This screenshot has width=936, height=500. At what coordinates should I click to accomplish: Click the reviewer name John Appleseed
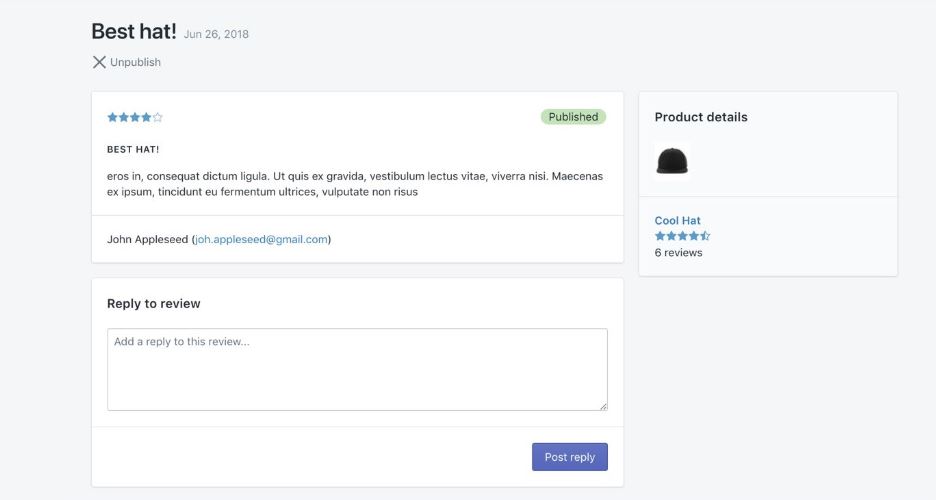(147, 240)
